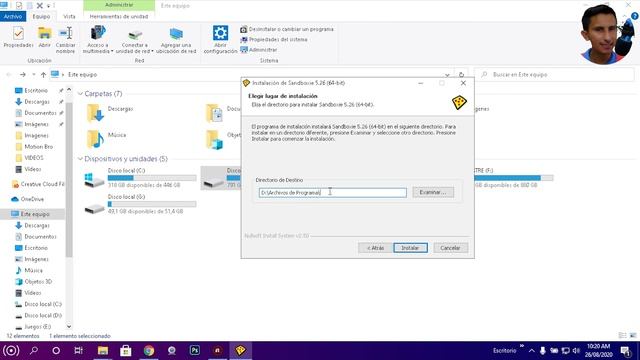Go up one folder level arrow
The height and width of the screenshot is (360, 640).
43,75
